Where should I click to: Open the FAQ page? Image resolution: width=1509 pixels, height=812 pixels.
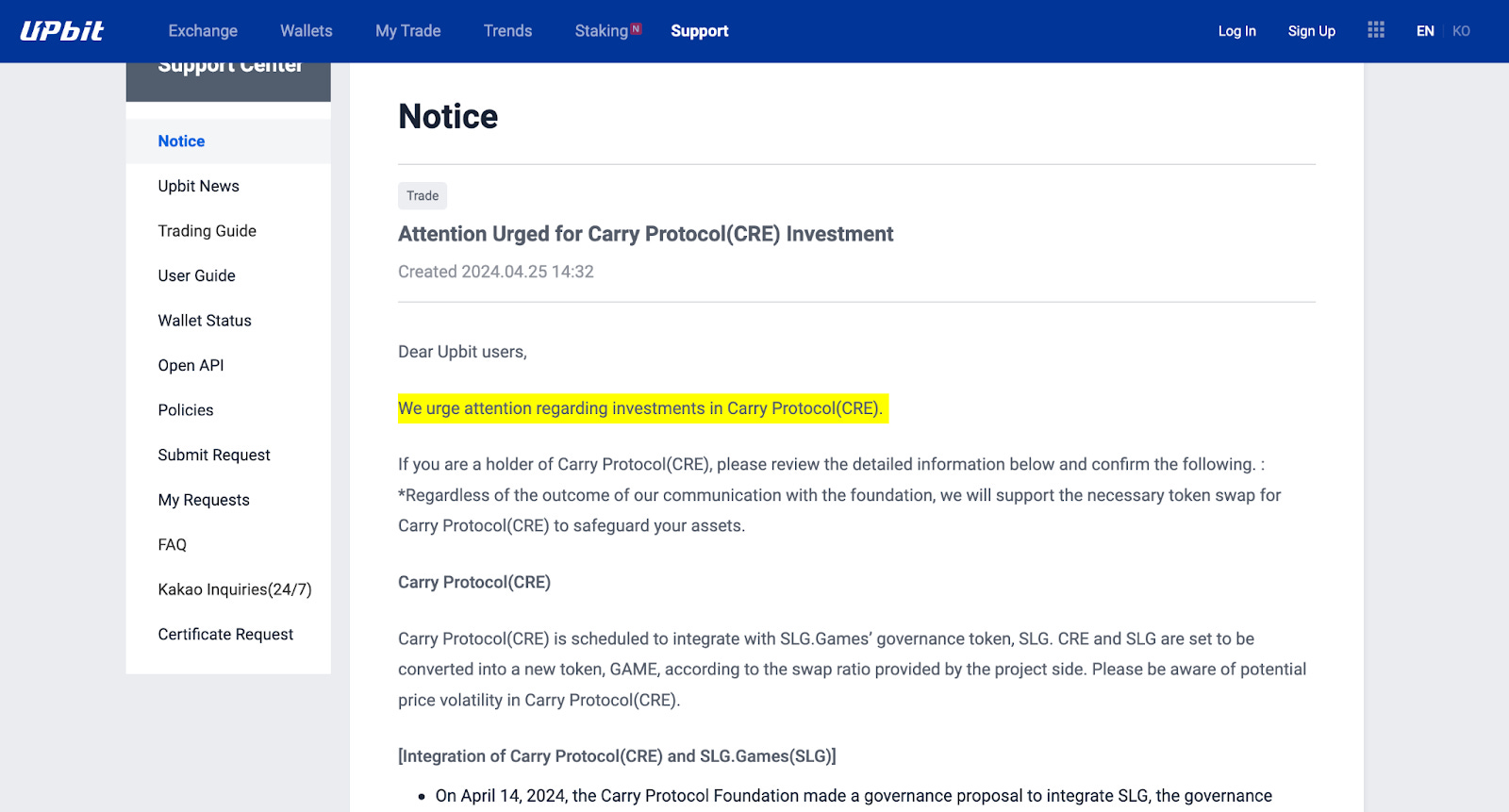(x=173, y=544)
